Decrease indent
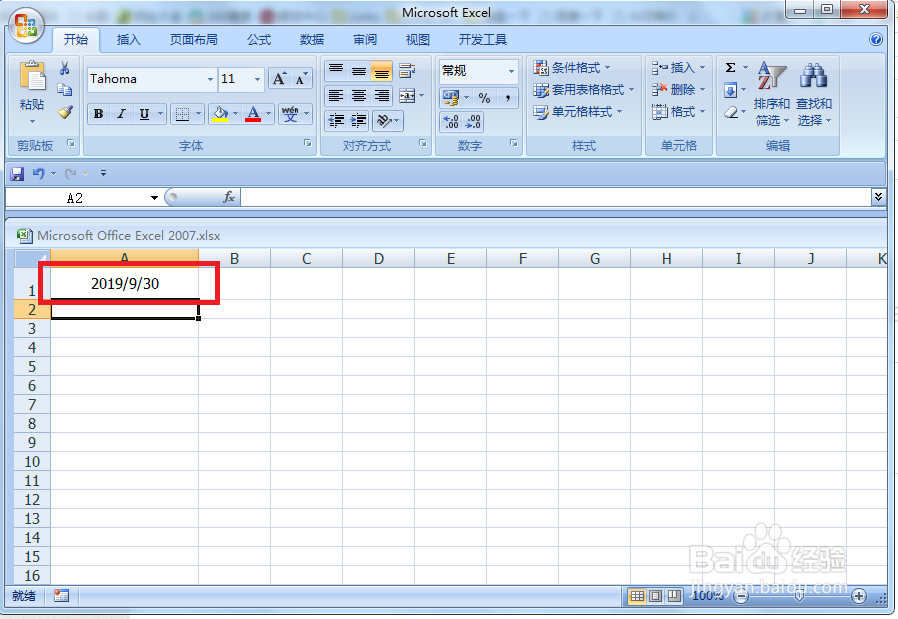 pyautogui.click(x=336, y=120)
